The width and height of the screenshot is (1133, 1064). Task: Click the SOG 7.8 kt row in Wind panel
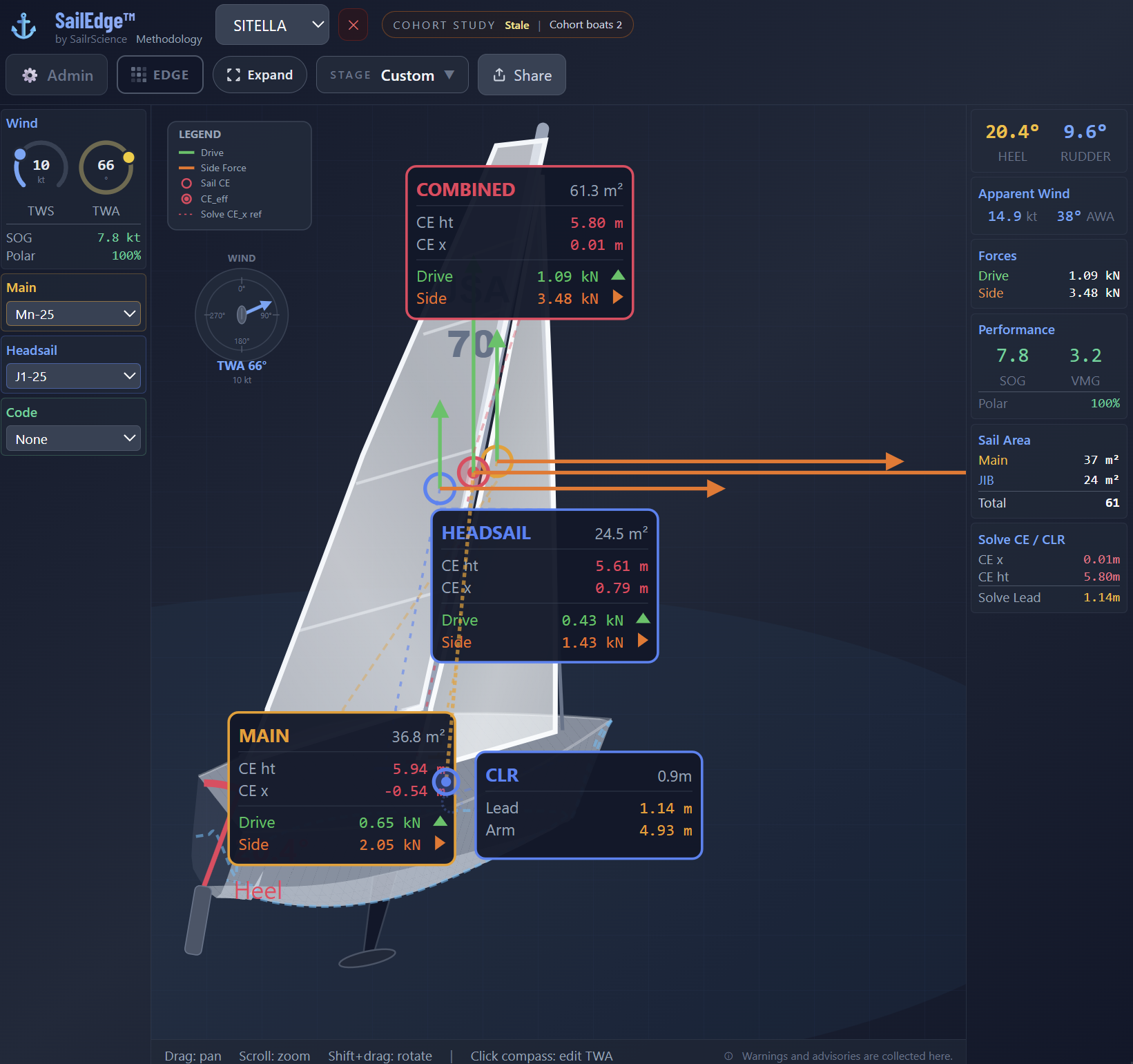73,238
